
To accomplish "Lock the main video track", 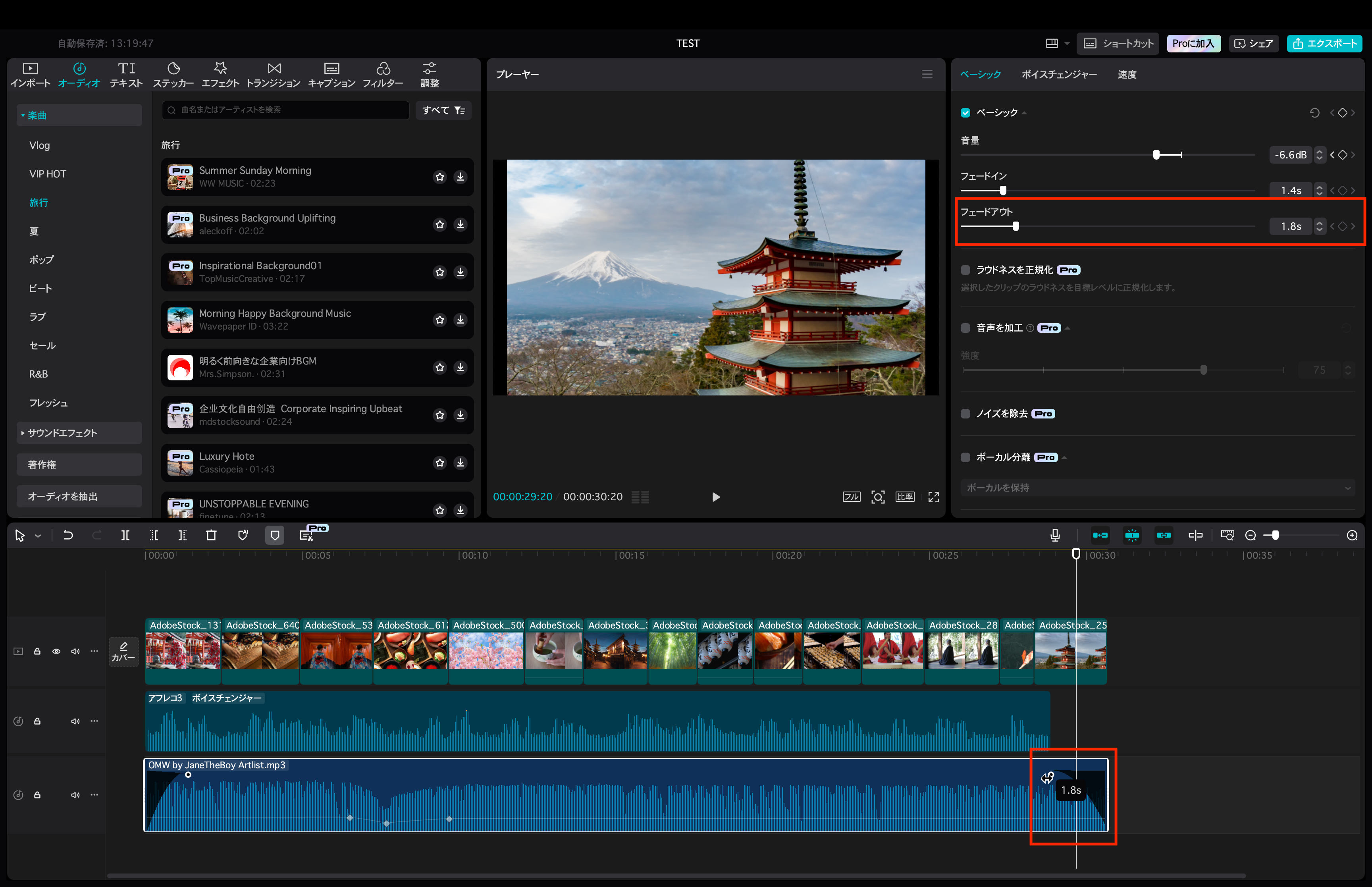I will 37,651.
